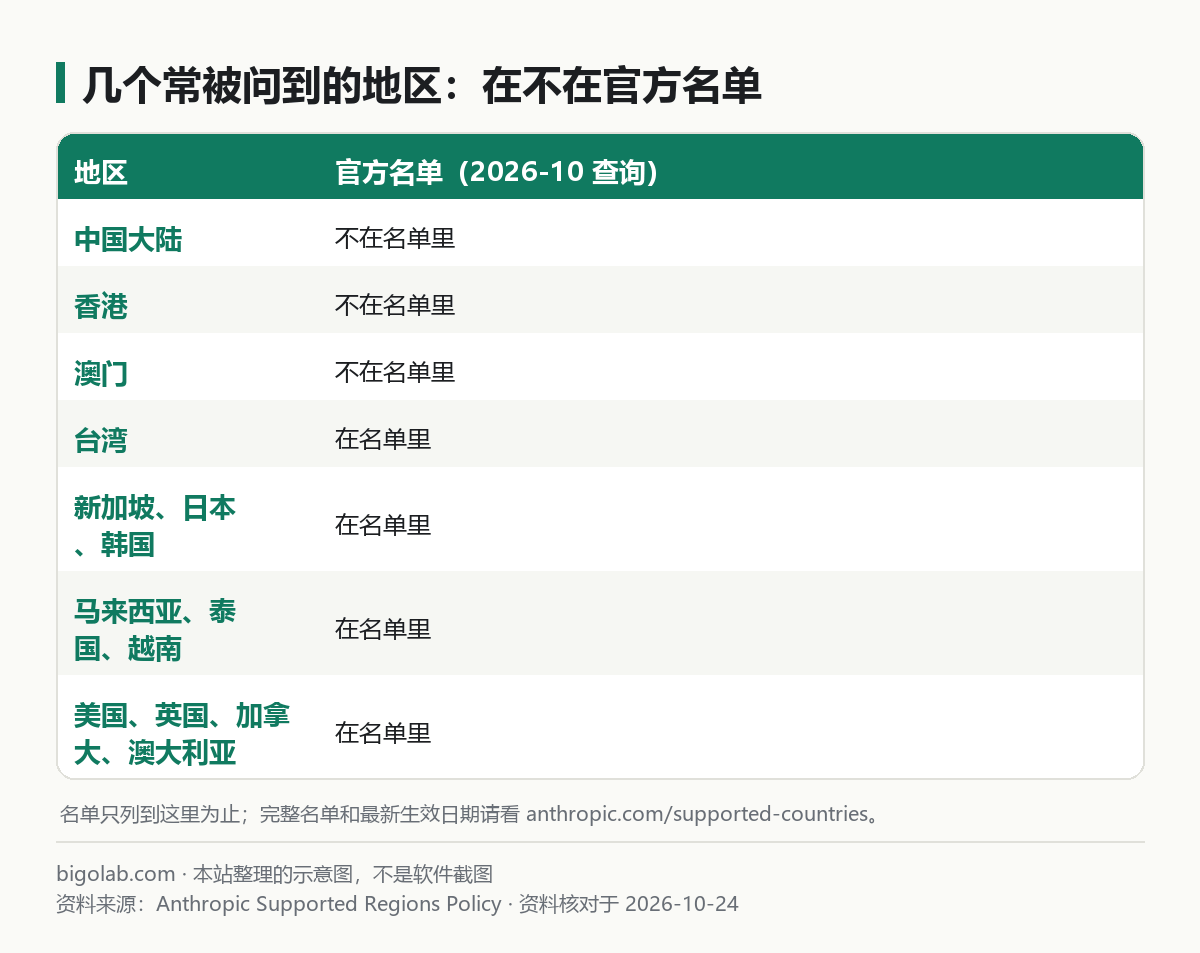Image resolution: width=1200 pixels, height=953 pixels.
Task: Select the 新加坡、日本、韩国 row label
Action: pos(155,525)
